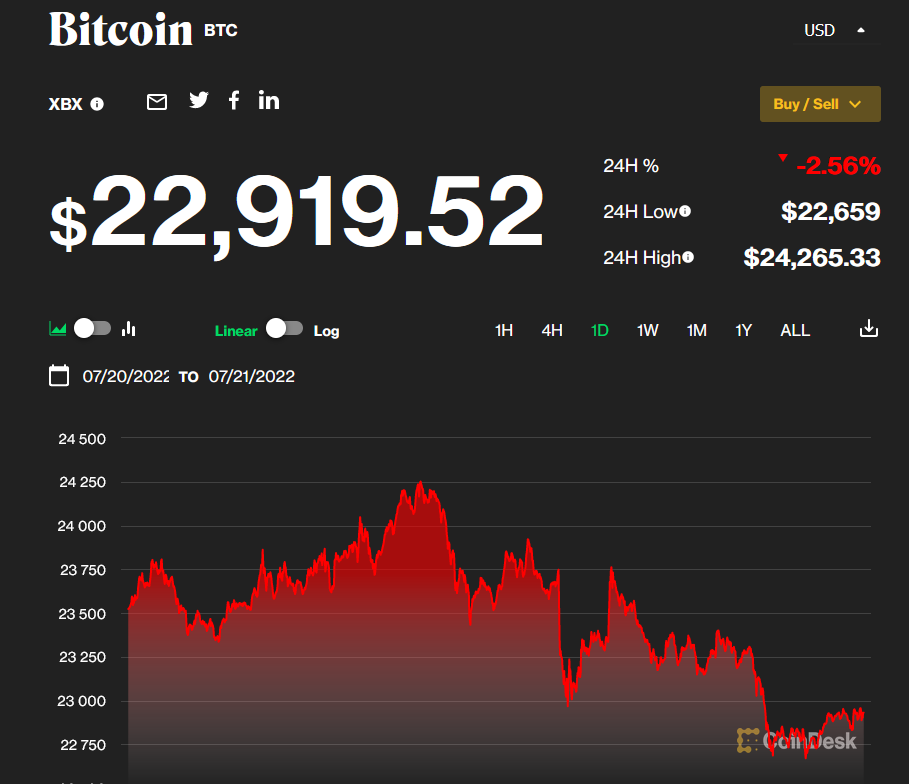The image size is (909, 784).
Task: Show ALL price history
Action: 795,330
